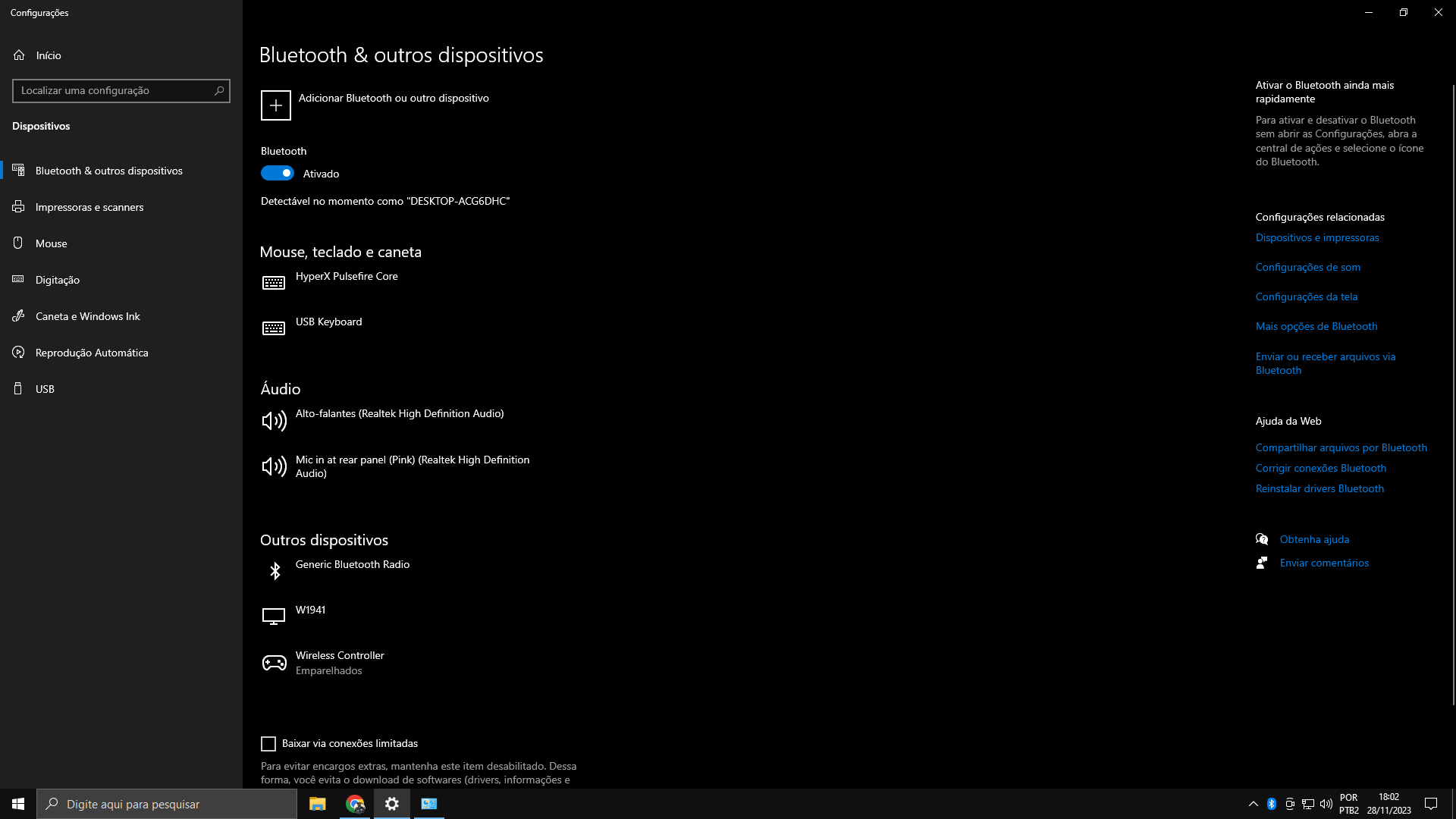Open Caneta e Windows Ink section
The height and width of the screenshot is (819, 1456).
pyautogui.click(x=87, y=316)
